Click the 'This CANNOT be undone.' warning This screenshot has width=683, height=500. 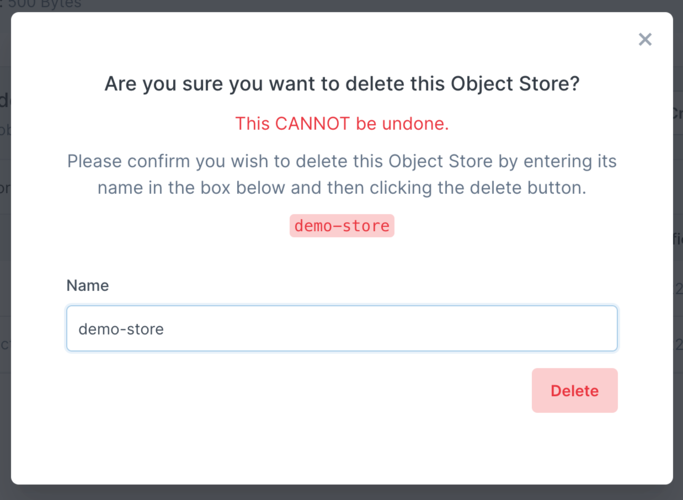click(342, 124)
